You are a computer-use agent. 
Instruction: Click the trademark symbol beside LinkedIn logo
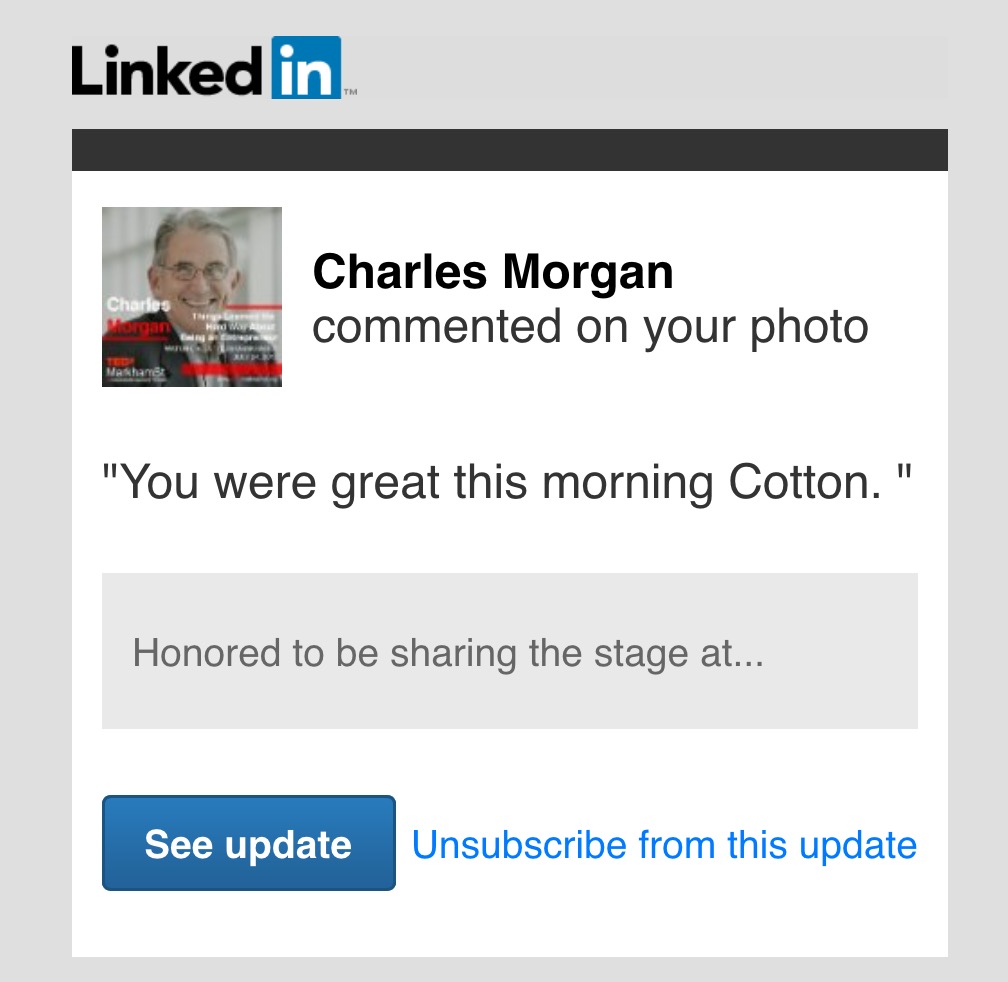point(350,92)
